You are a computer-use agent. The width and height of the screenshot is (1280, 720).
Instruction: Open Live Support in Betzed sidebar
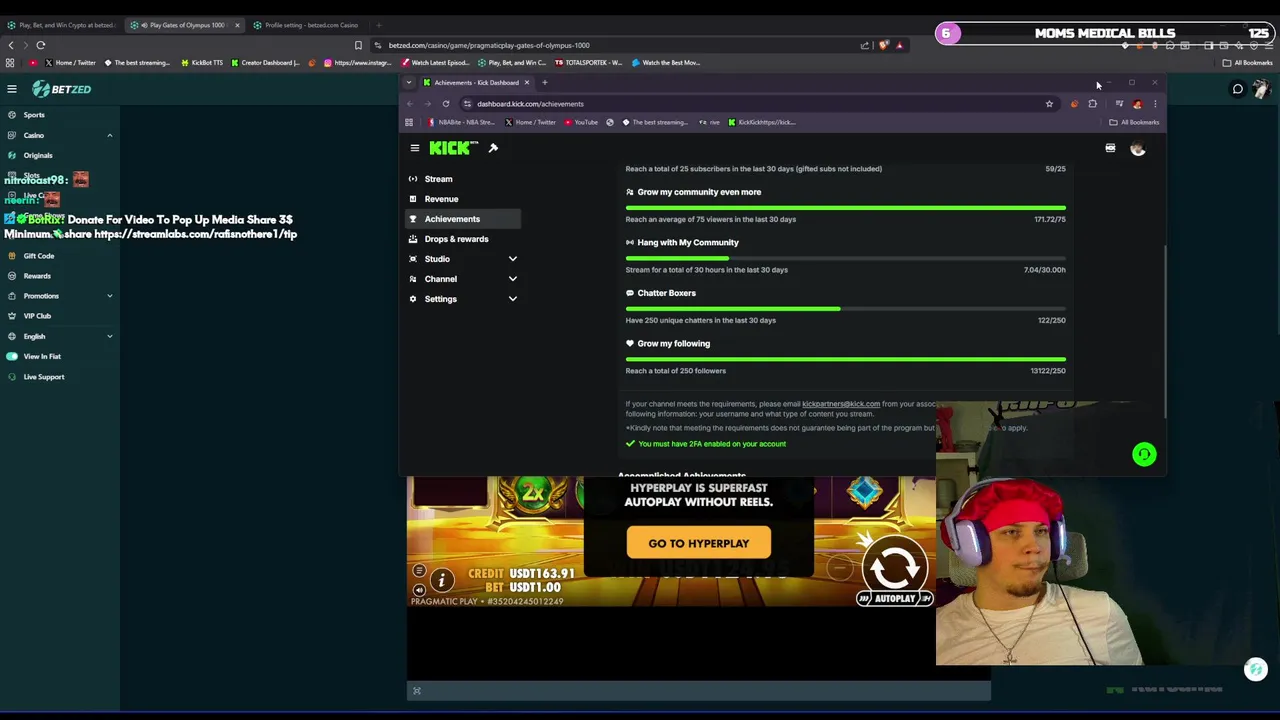pyautogui.click(x=44, y=377)
